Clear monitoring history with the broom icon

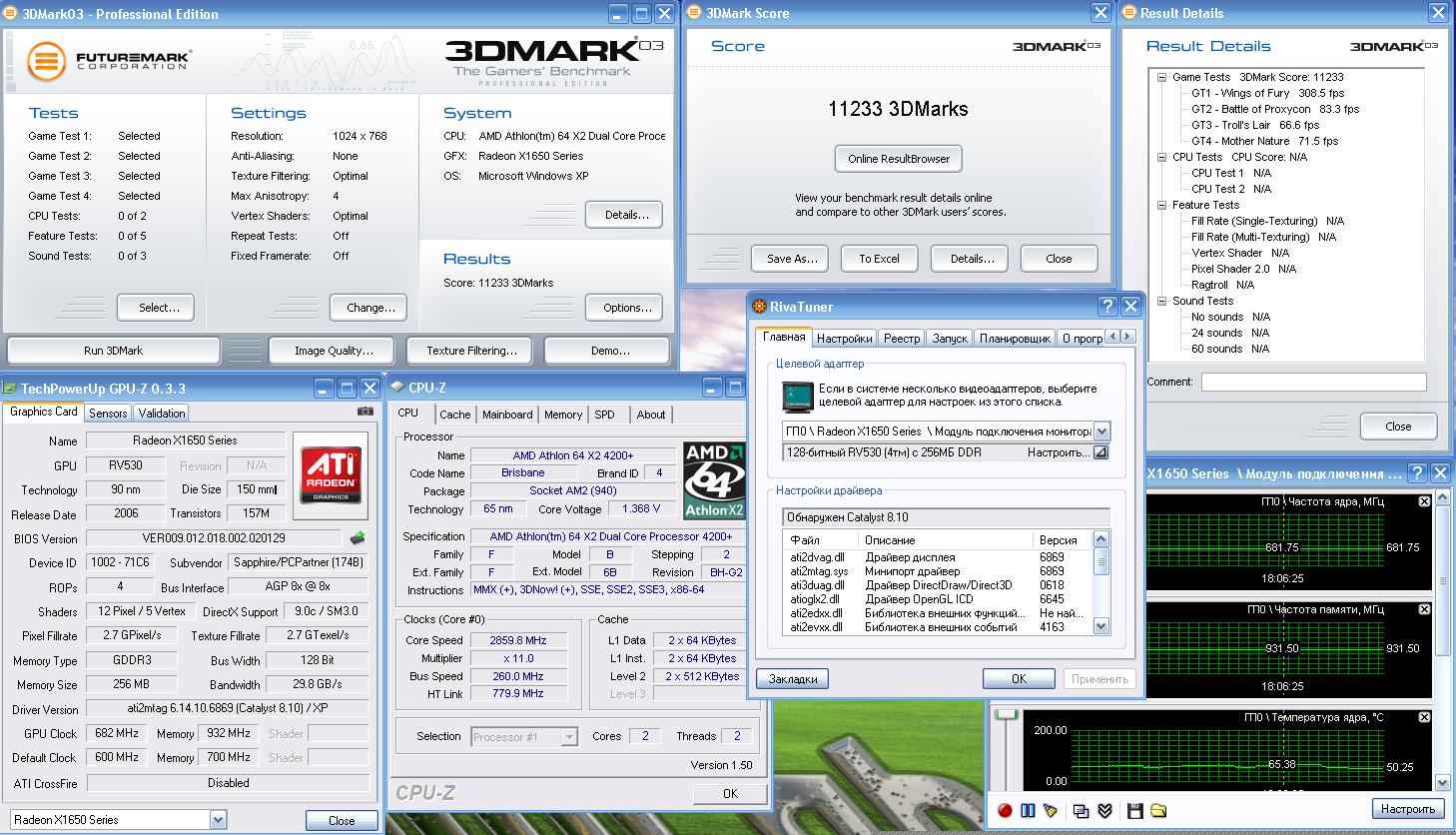coord(1051,810)
